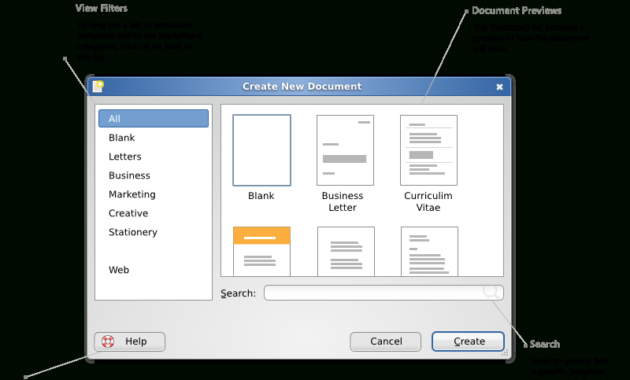Screen dimensions: 630x380
Task: Select the orange-header template thumbnail
Action: [x=262, y=251]
